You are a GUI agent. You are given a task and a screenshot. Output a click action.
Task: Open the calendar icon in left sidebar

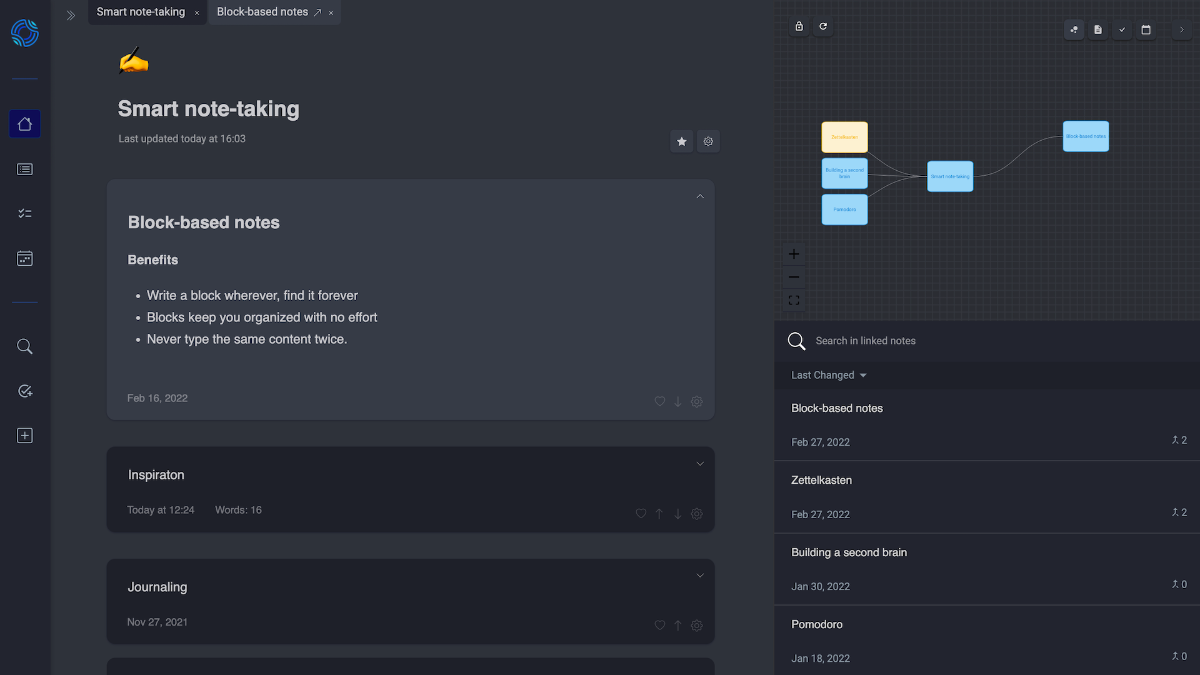(x=25, y=259)
